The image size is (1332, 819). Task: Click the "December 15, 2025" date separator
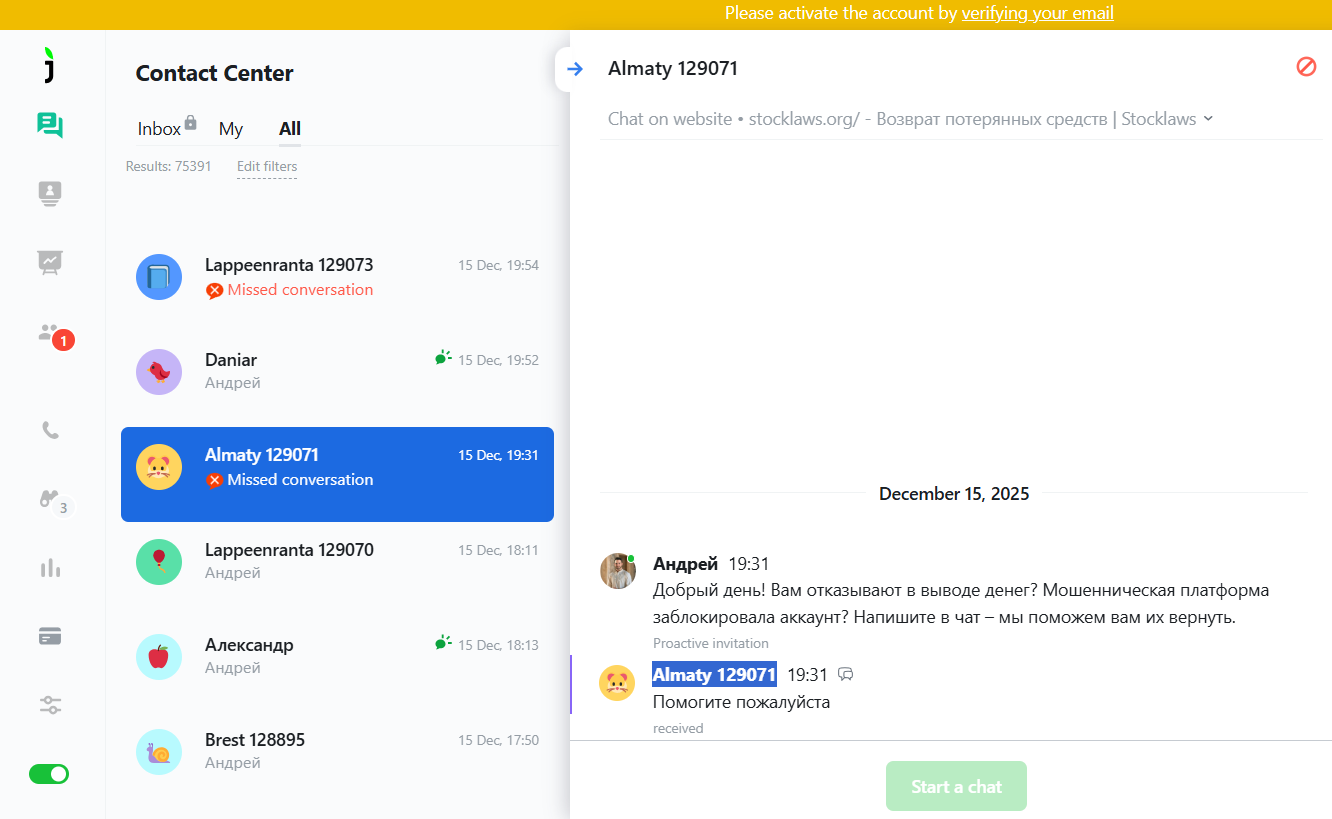click(x=954, y=493)
